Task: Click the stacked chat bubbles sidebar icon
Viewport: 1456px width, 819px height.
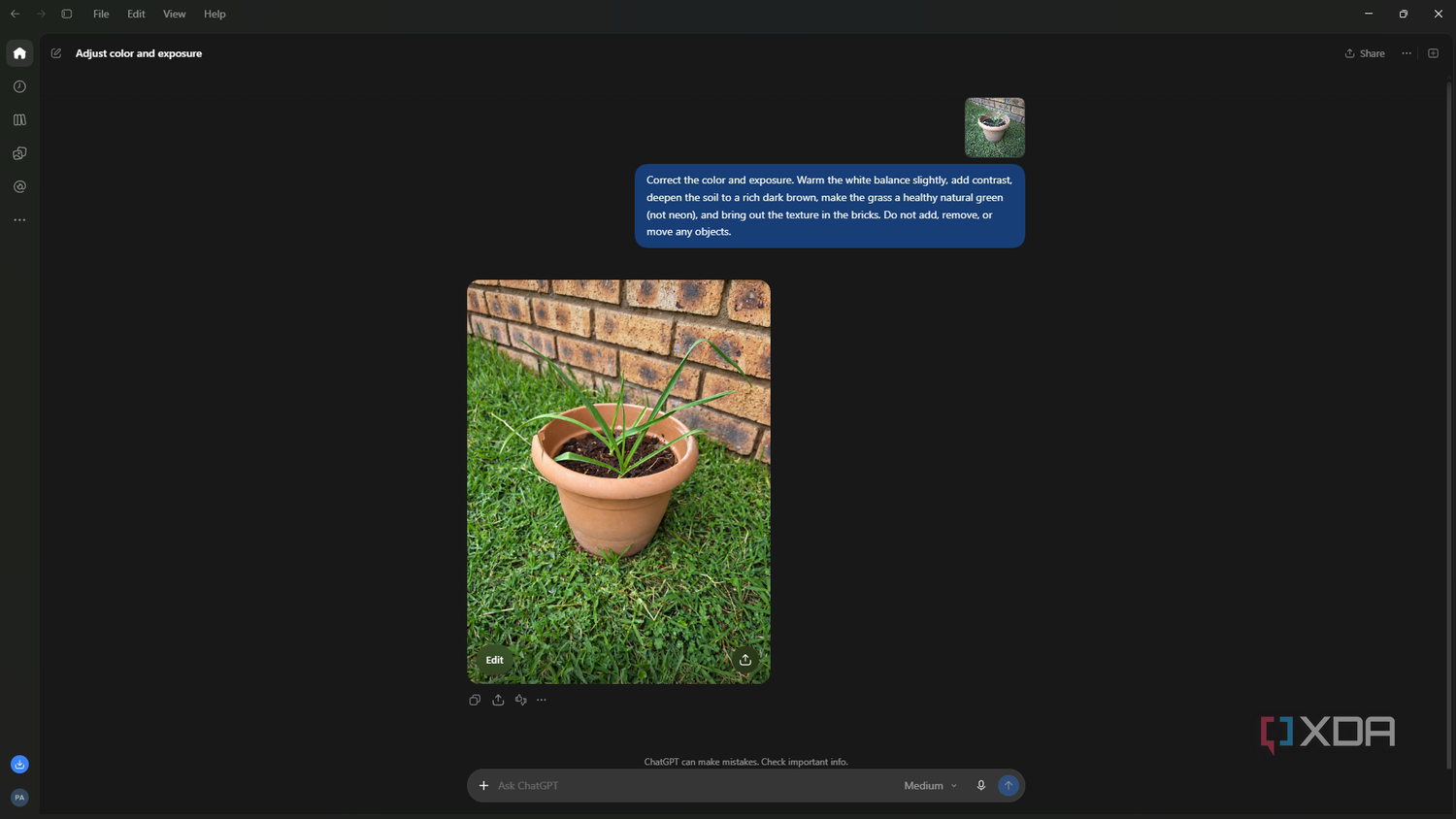Action: 19,153
